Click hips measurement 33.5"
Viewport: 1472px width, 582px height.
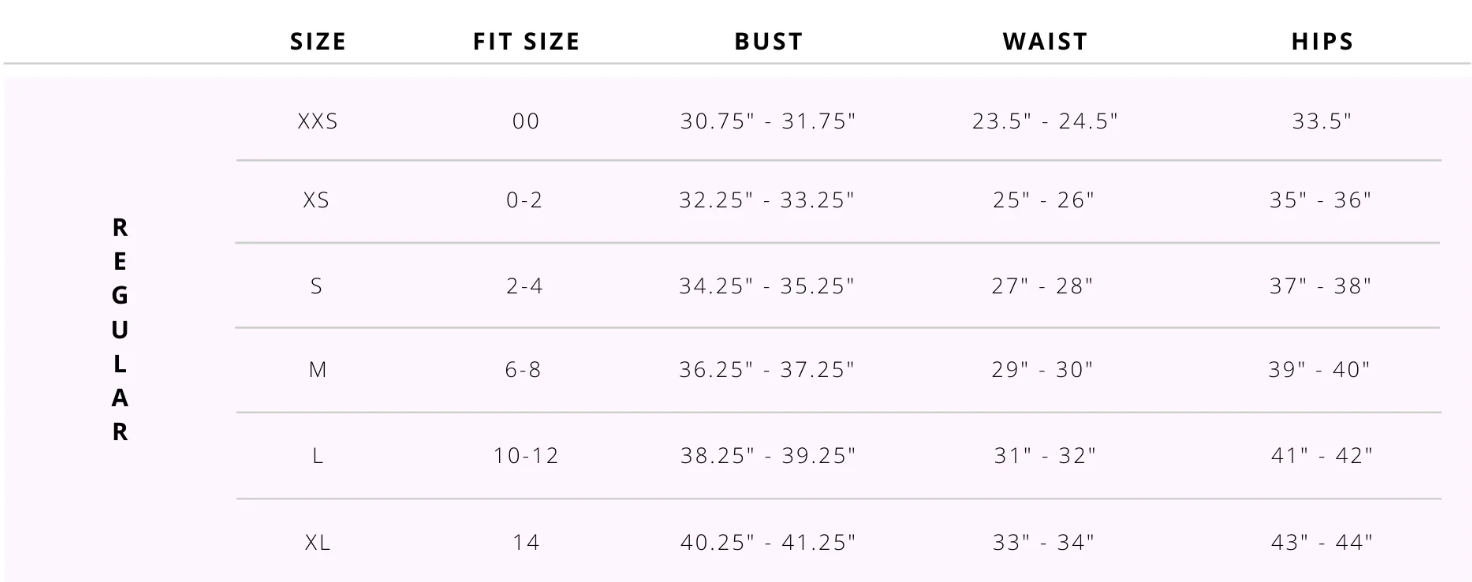[1322, 122]
